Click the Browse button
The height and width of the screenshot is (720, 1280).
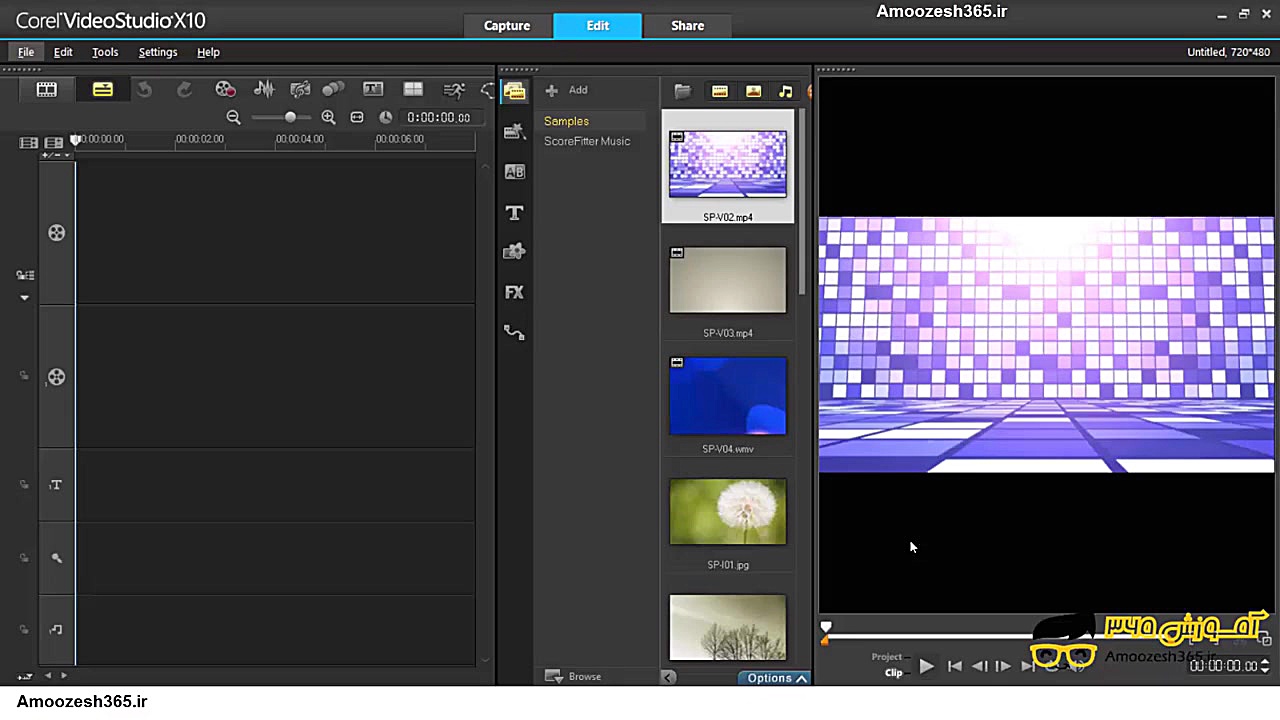click(x=573, y=677)
